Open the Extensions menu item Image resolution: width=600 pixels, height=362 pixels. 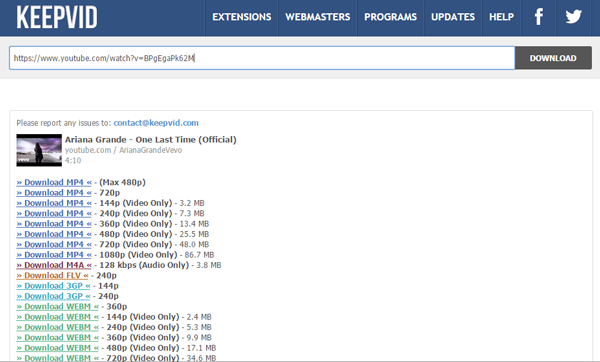(242, 17)
